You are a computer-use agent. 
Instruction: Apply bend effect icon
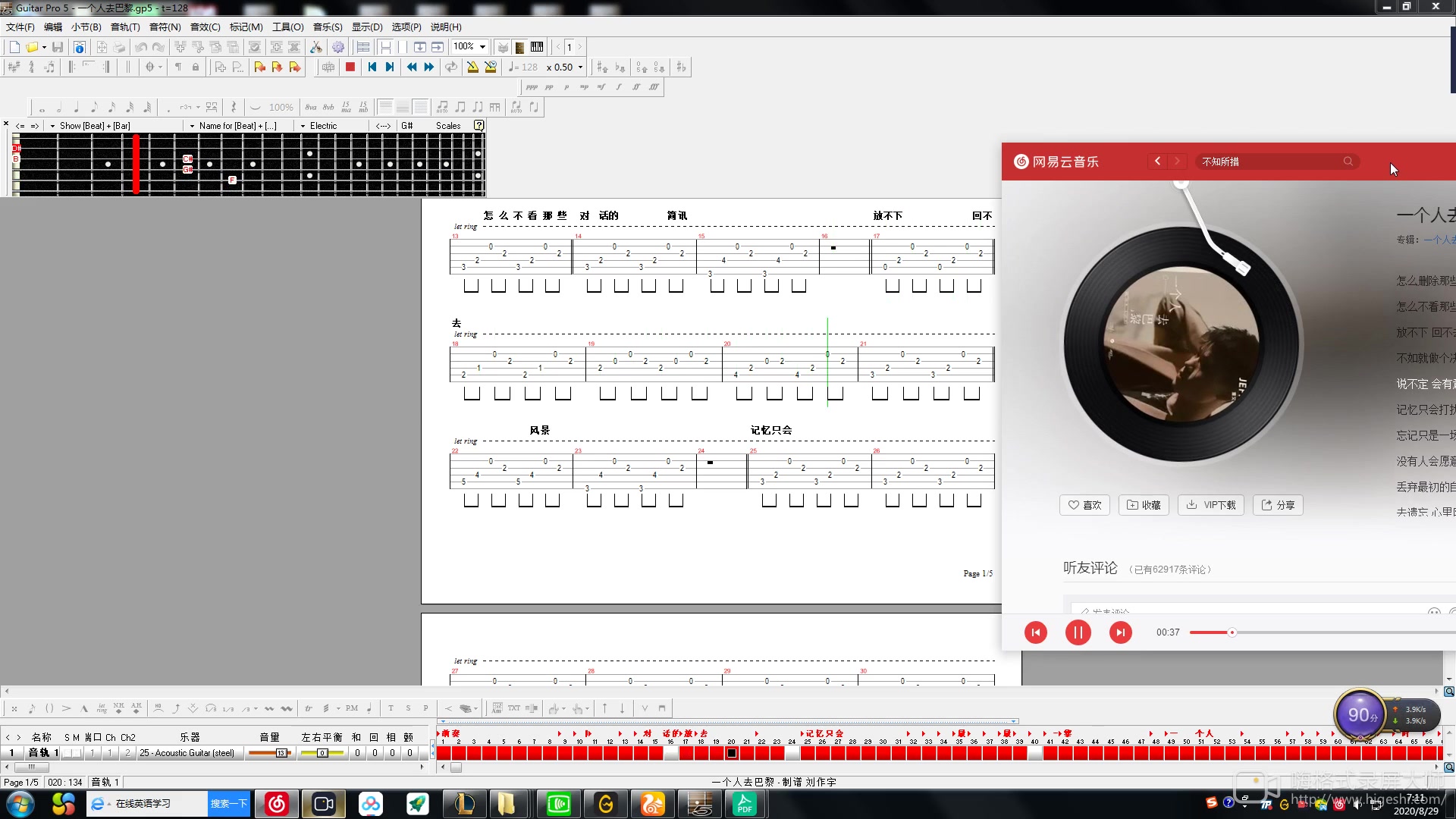tap(176, 708)
